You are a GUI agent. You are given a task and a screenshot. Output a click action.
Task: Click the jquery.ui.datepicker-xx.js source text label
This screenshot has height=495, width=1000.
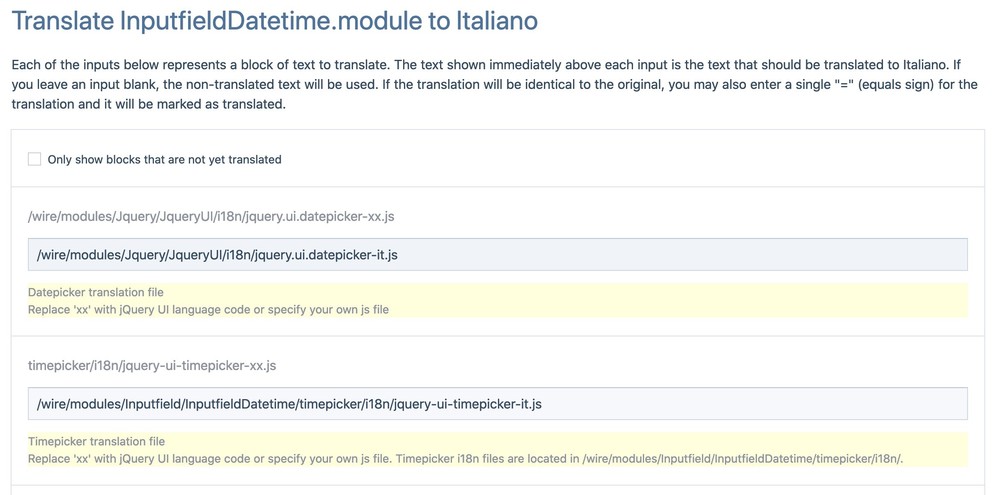[x=211, y=216]
